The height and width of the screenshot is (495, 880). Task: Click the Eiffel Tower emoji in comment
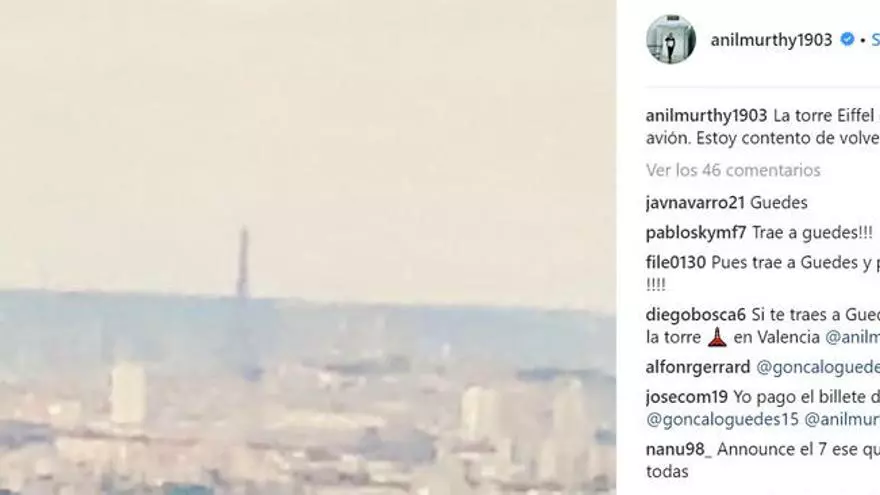717,337
